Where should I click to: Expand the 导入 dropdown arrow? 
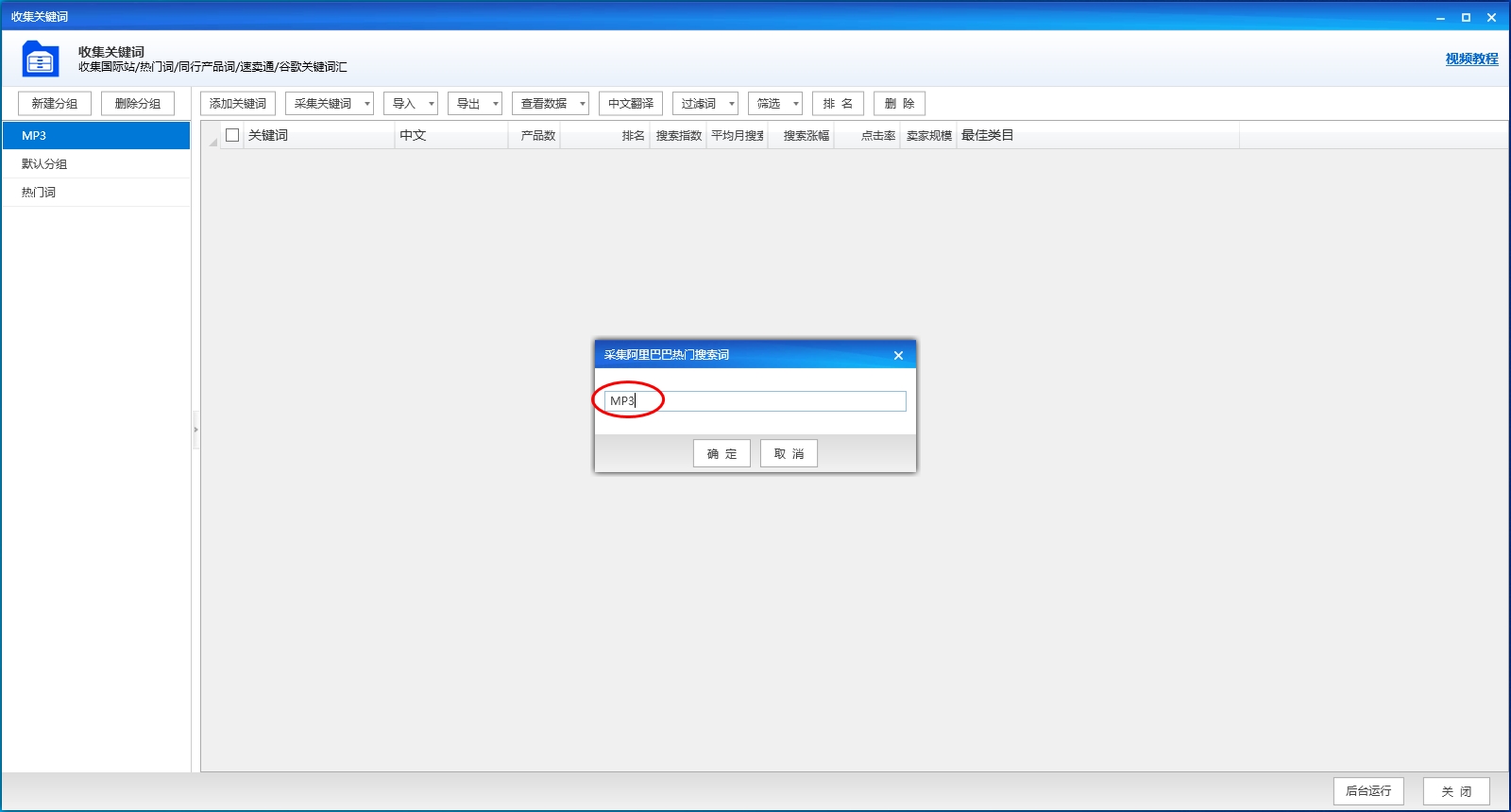click(431, 104)
